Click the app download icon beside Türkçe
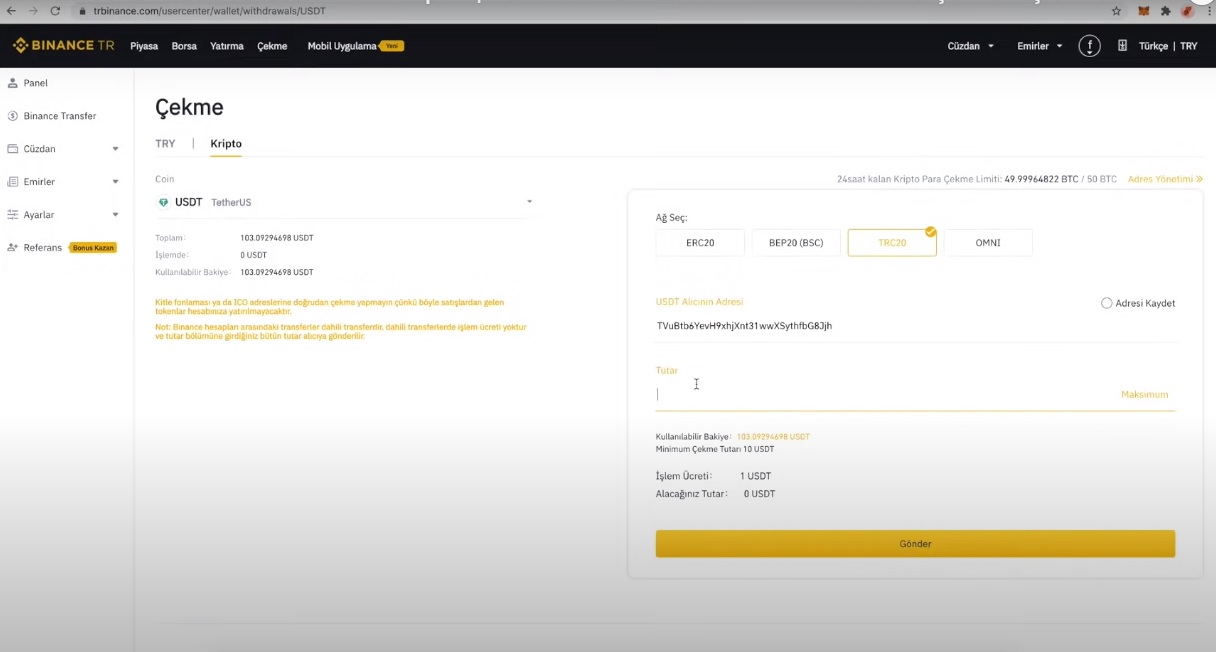Screen dimensions: 1216x652 pyautogui.click(x=1122, y=46)
